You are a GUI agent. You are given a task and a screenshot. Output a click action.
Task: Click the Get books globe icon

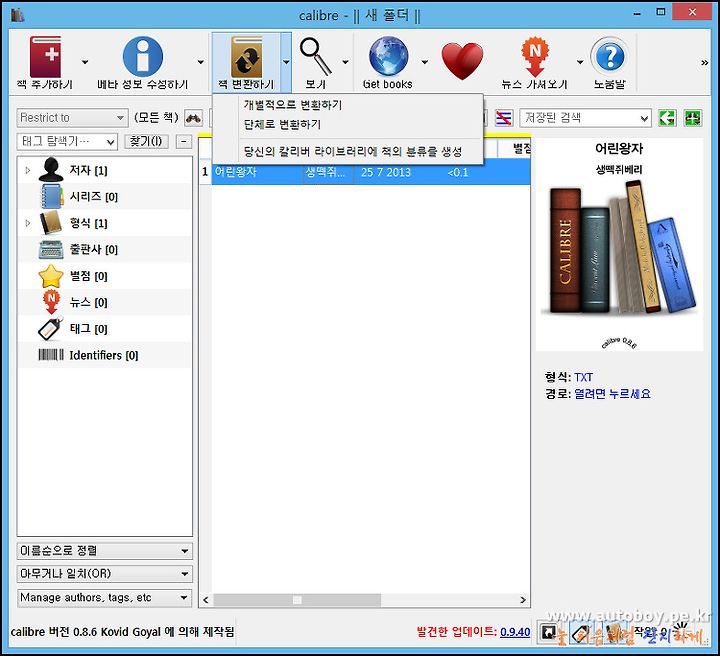[x=388, y=56]
